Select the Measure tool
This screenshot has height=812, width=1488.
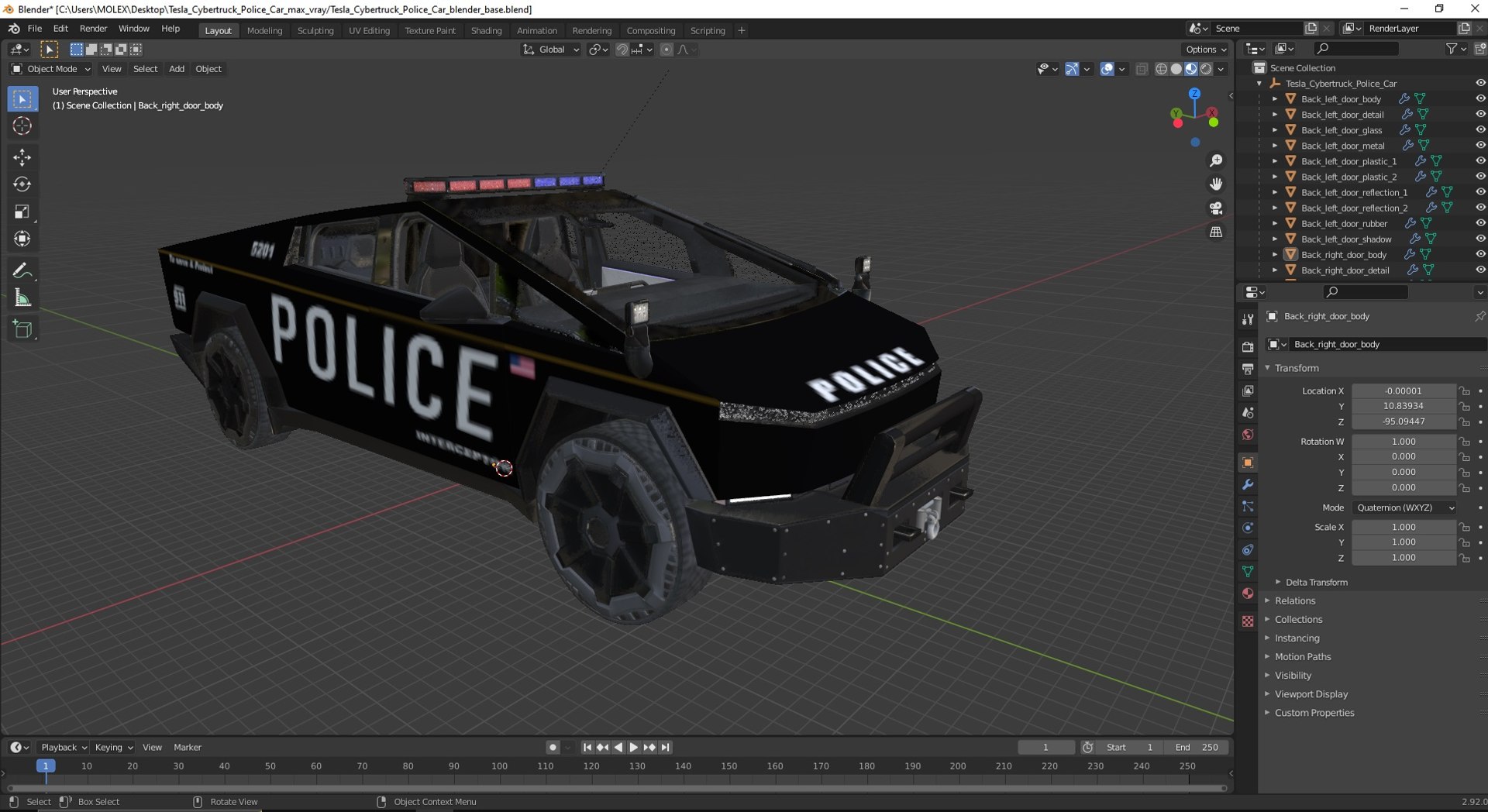[22, 298]
